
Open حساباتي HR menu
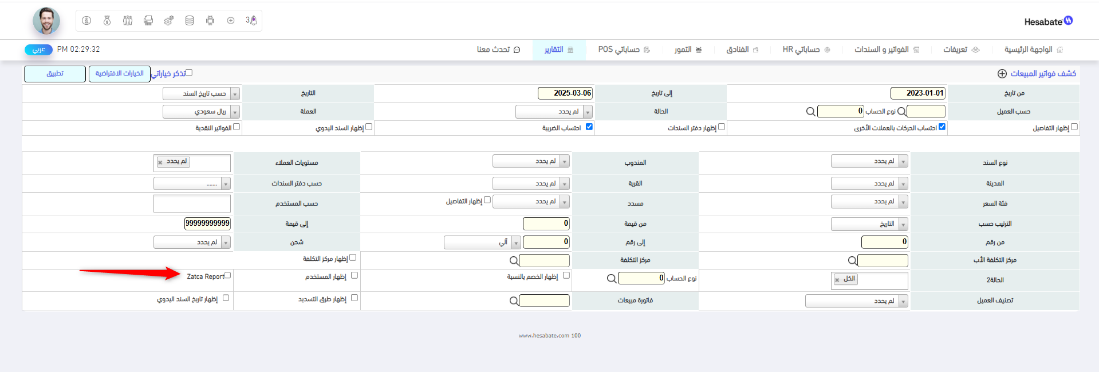click(806, 50)
